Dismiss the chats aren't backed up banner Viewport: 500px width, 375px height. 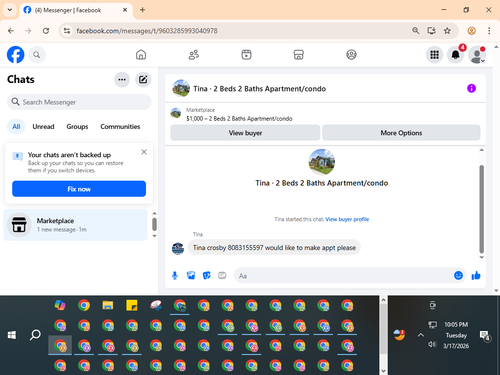coord(144,152)
